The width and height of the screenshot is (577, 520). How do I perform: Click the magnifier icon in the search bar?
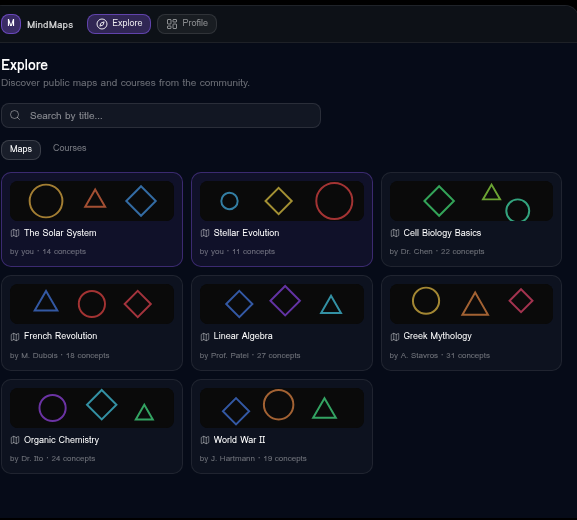click(15, 115)
